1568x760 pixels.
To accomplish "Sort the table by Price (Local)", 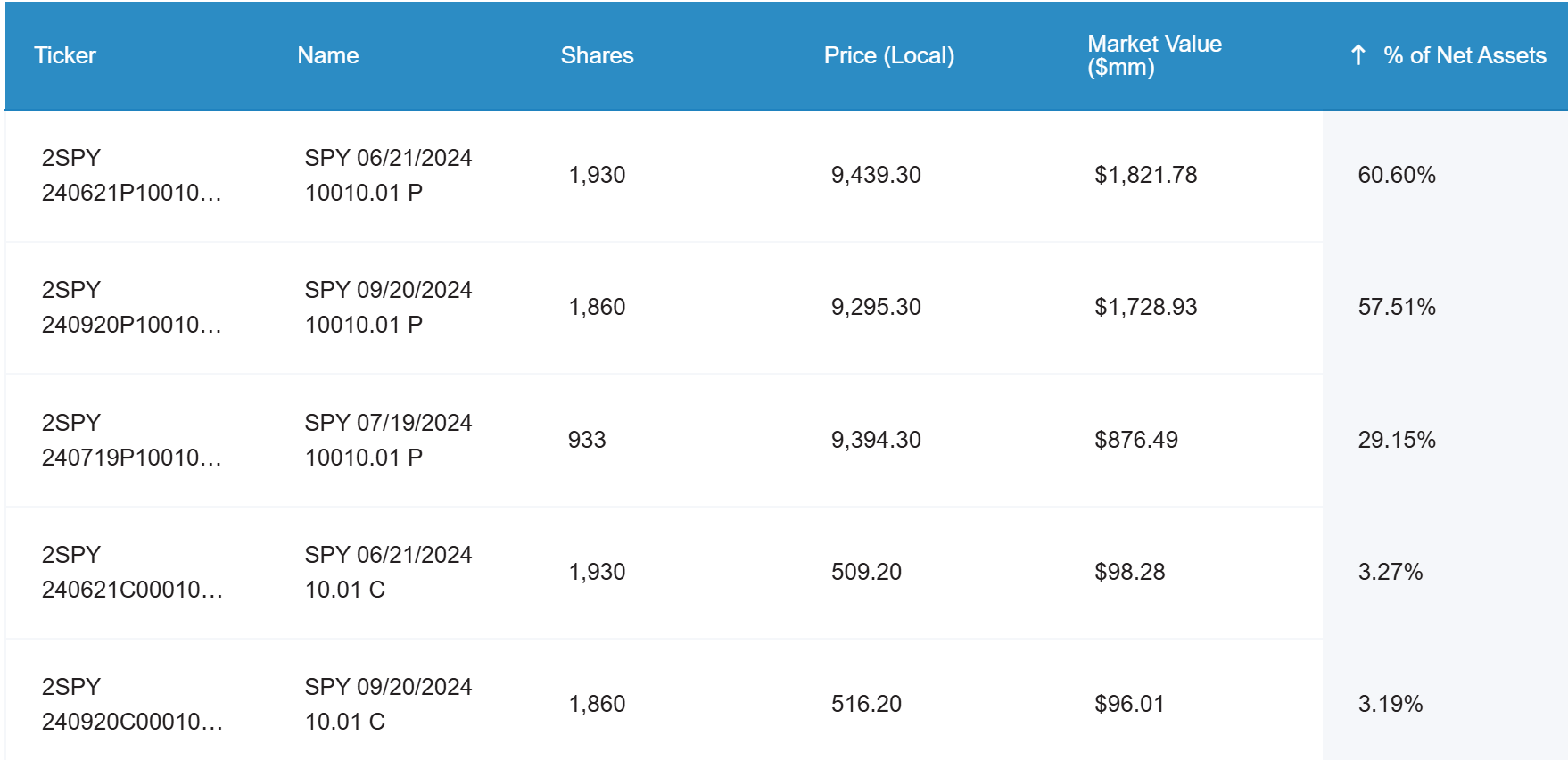I will [888, 55].
